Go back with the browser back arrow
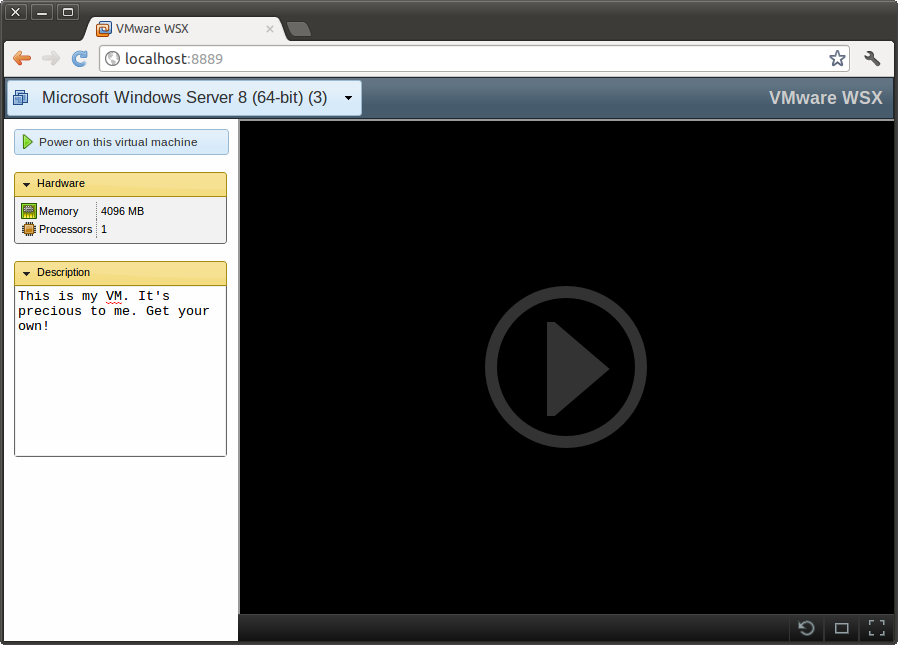The image size is (898, 645). pos(22,58)
